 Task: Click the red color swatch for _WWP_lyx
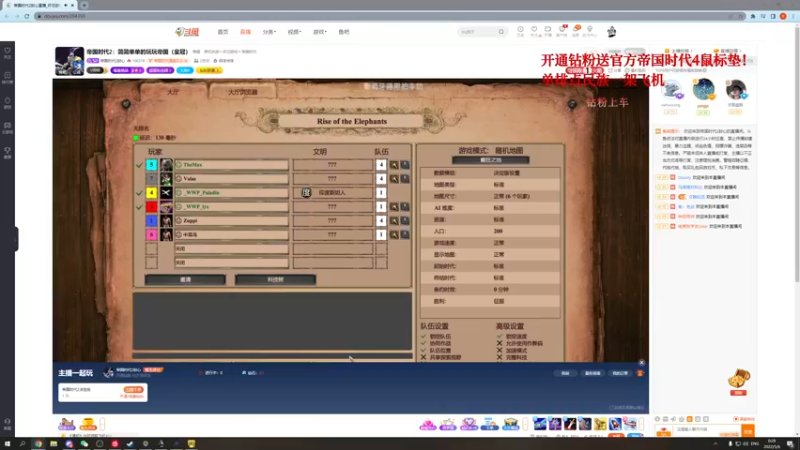click(x=152, y=207)
